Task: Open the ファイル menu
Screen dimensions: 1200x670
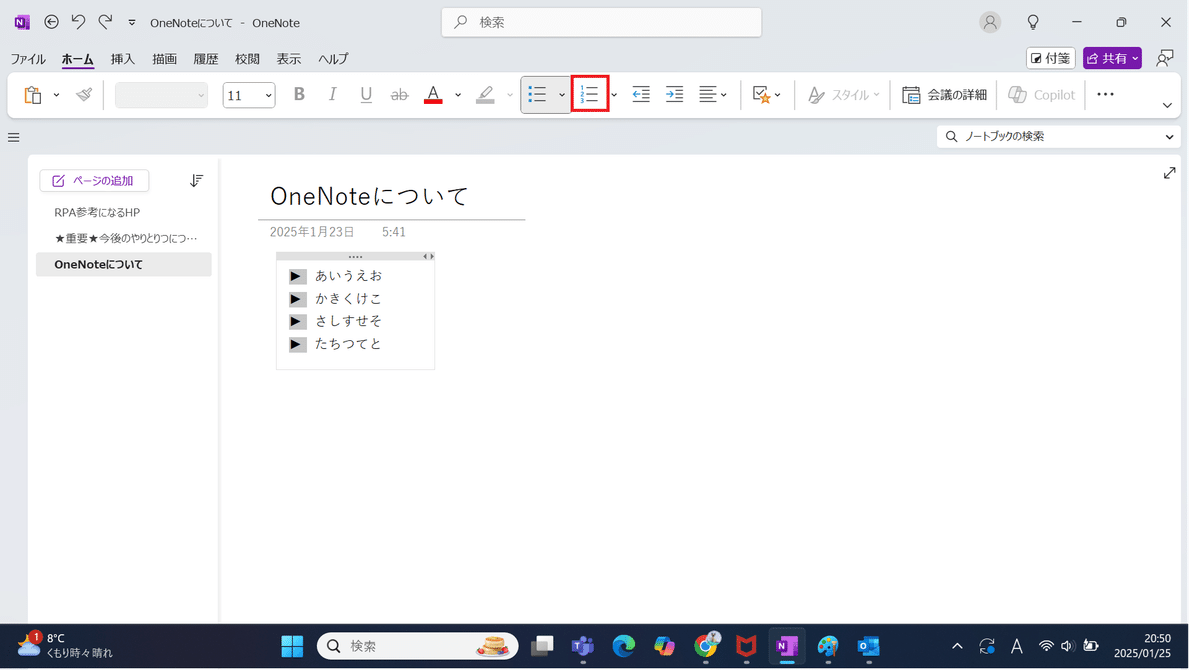Action: 28,59
